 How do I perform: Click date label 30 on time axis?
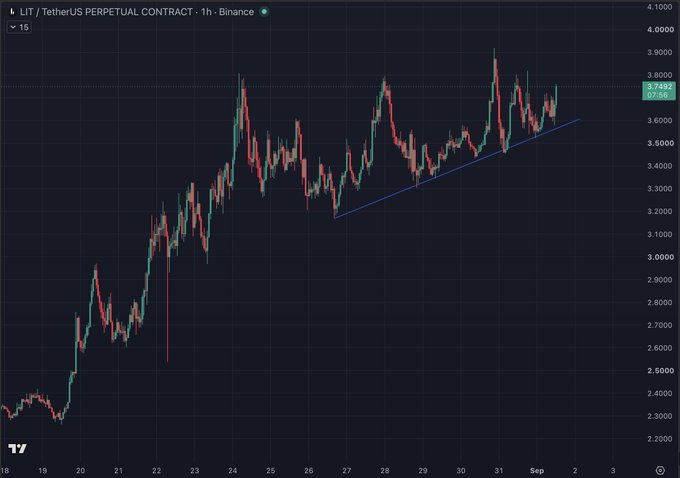tap(461, 471)
